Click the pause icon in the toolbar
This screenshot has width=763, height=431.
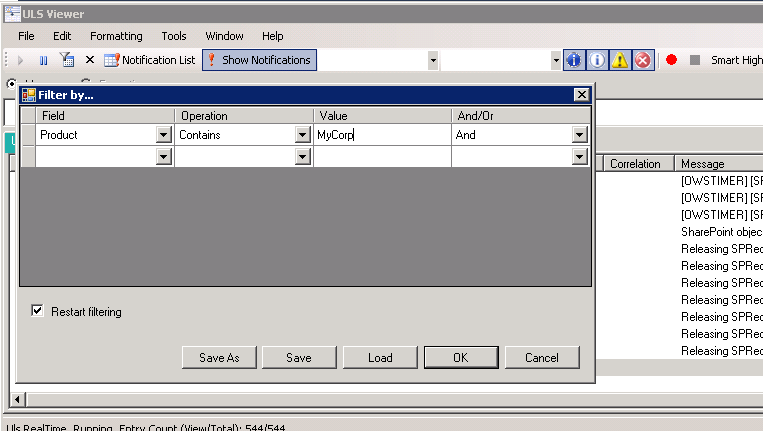click(x=43, y=60)
